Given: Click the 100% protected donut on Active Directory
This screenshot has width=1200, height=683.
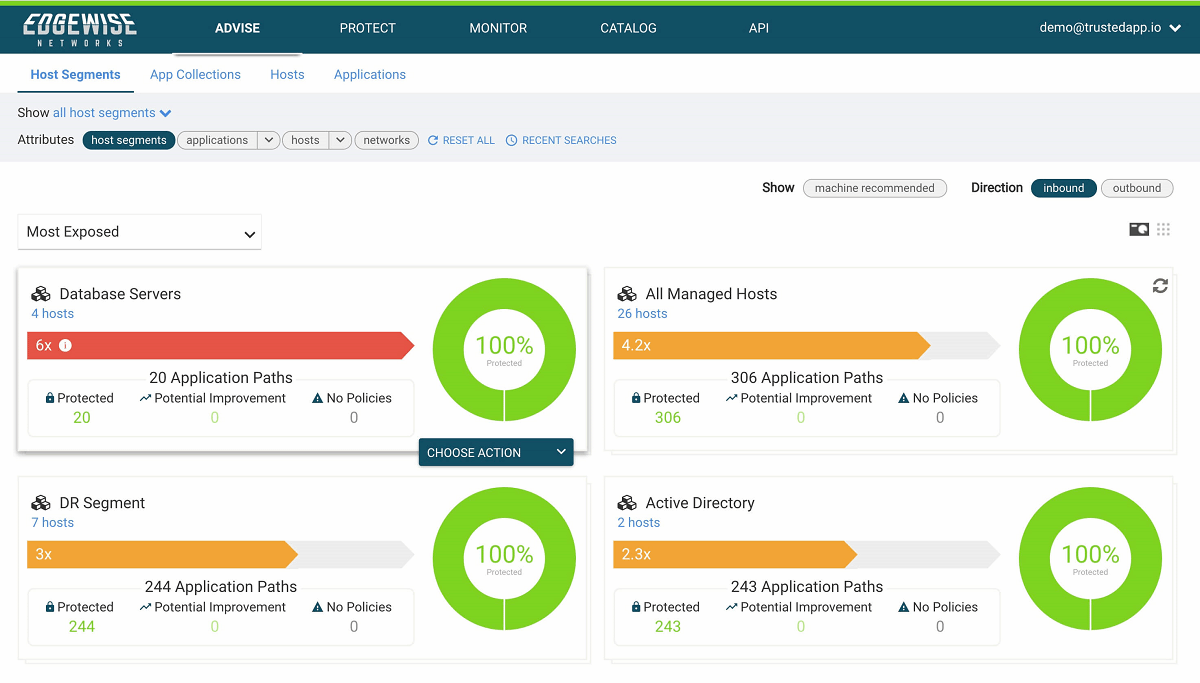Looking at the screenshot, I should pyautogui.click(x=1090, y=559).
